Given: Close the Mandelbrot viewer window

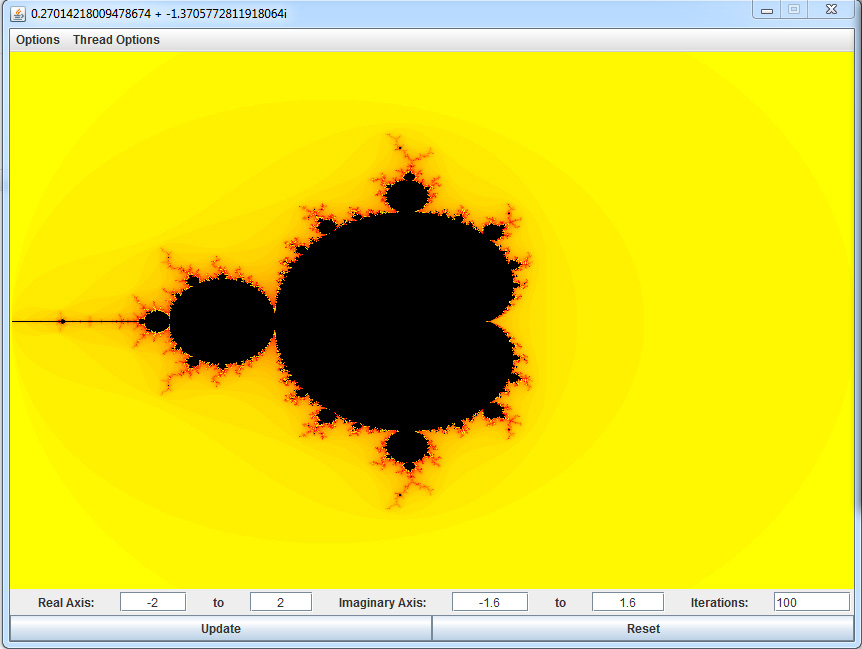Looking at the screenshot, I should [x=830, y=10].
